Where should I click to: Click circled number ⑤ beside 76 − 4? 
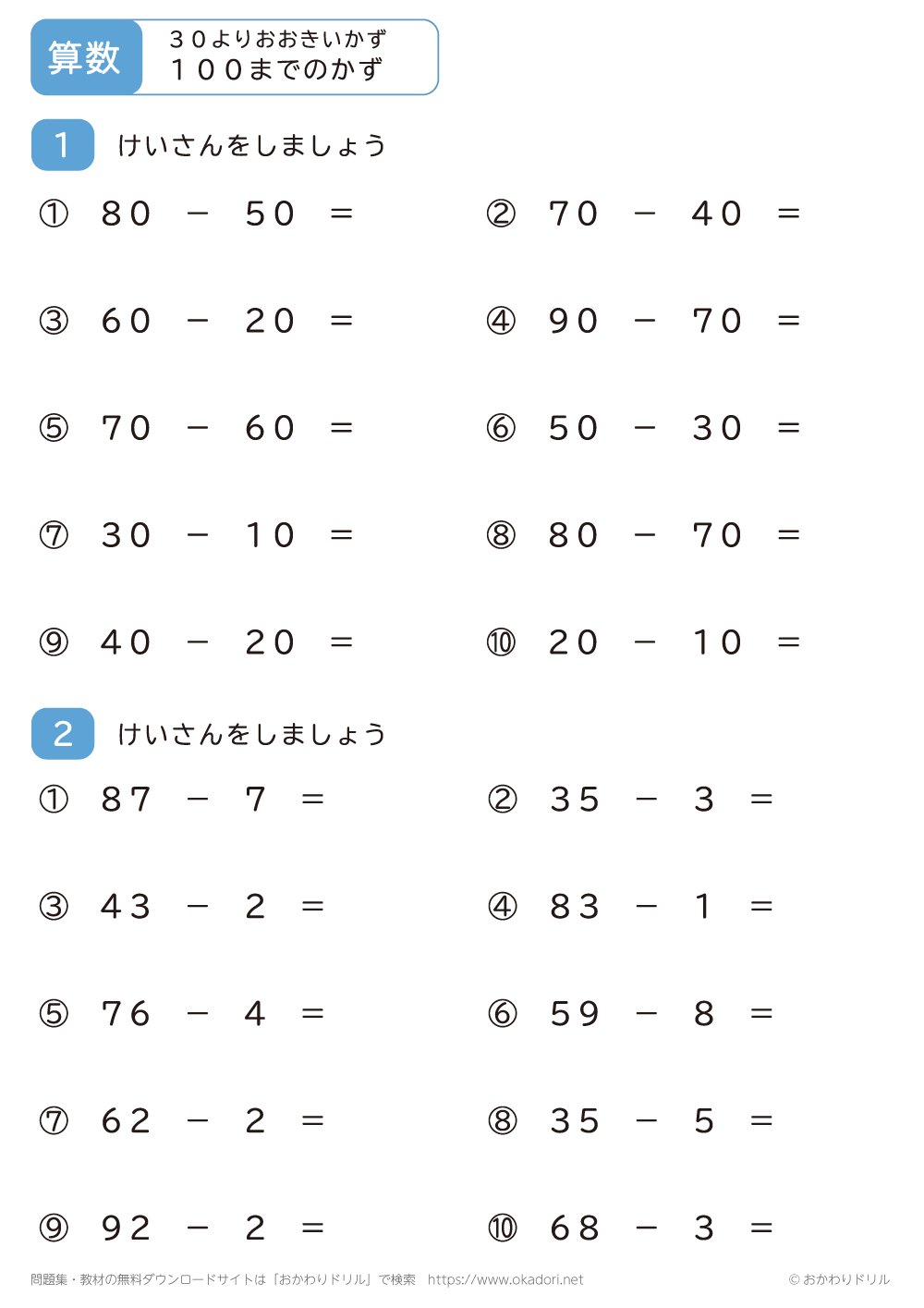click(54, 1014)
